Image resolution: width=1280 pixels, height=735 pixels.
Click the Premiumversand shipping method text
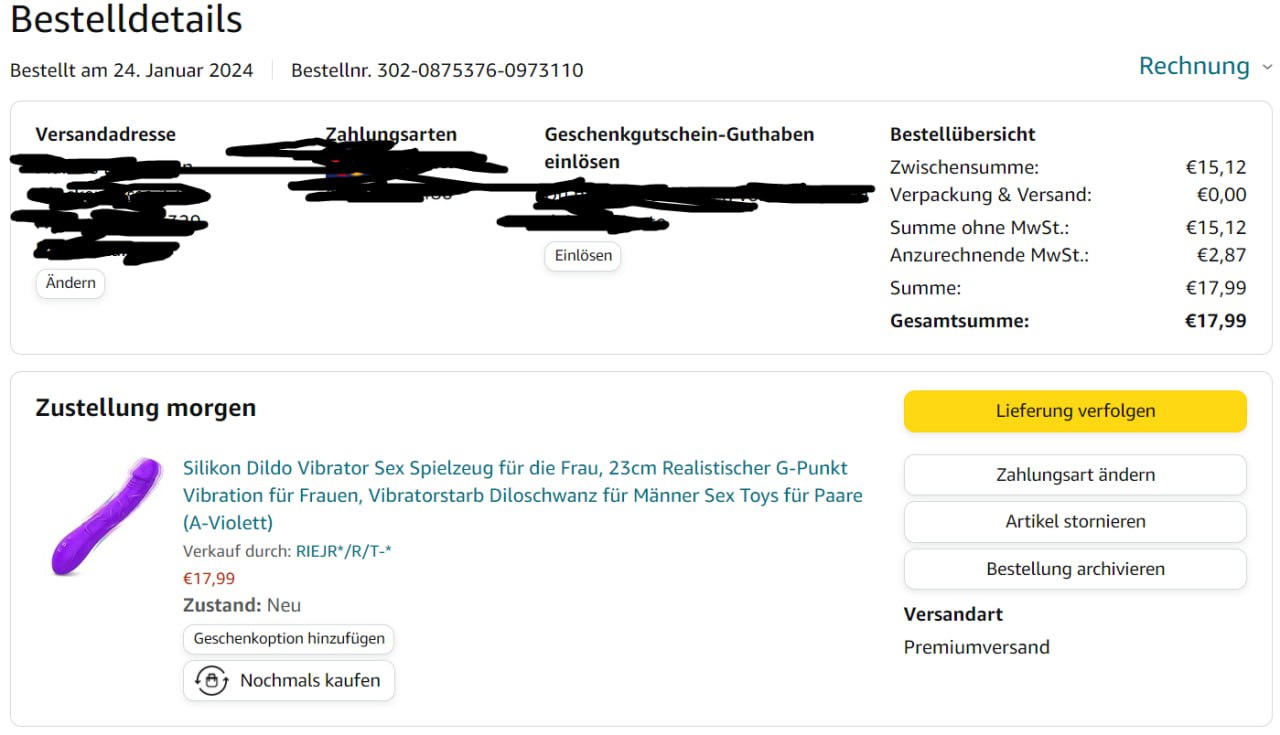pyautogui.click(x=977, y=647)
